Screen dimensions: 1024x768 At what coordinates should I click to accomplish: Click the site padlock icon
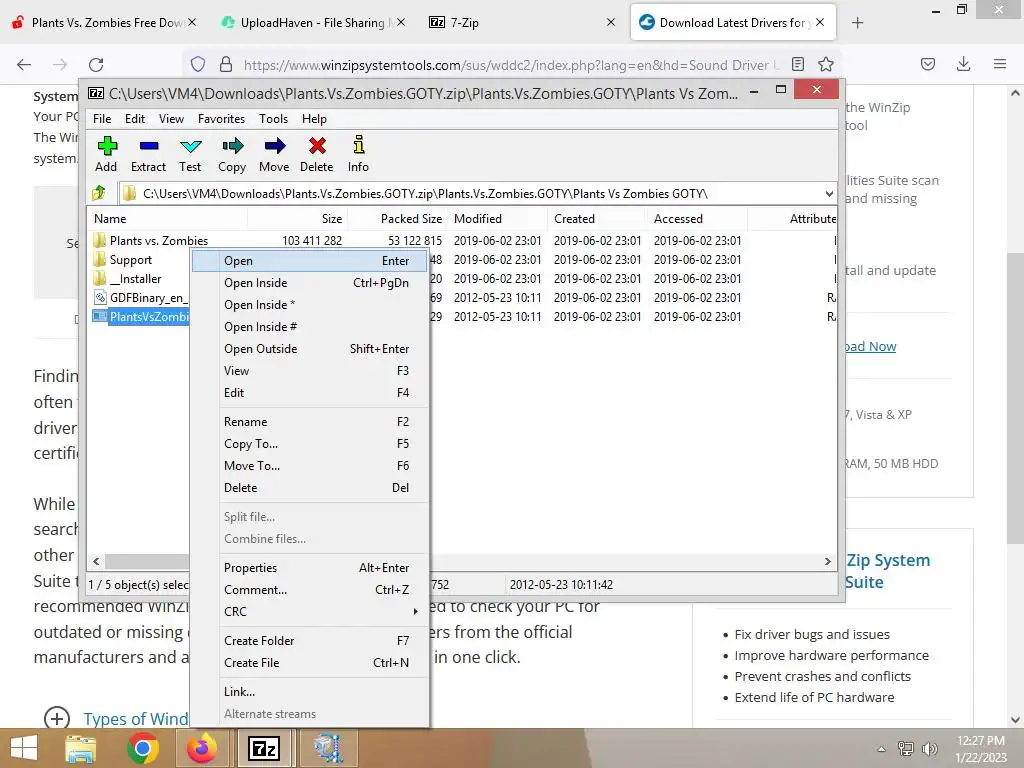226,64
